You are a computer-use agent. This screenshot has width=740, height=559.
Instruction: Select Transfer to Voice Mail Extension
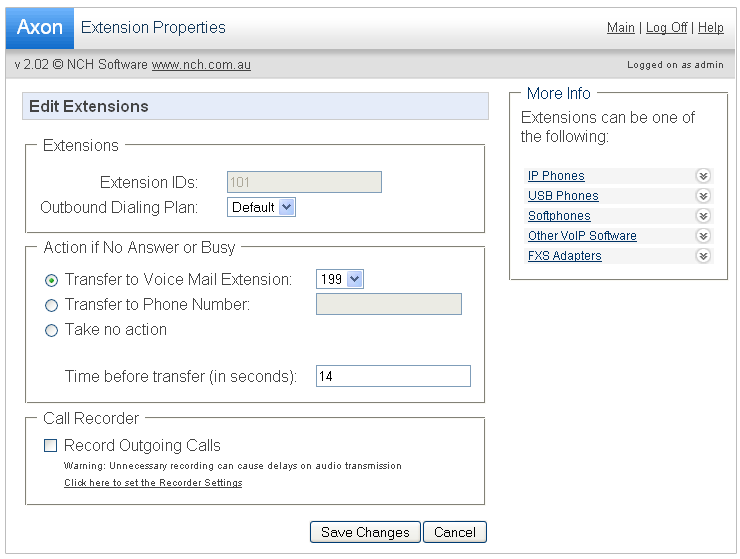[x=52, y=280]
